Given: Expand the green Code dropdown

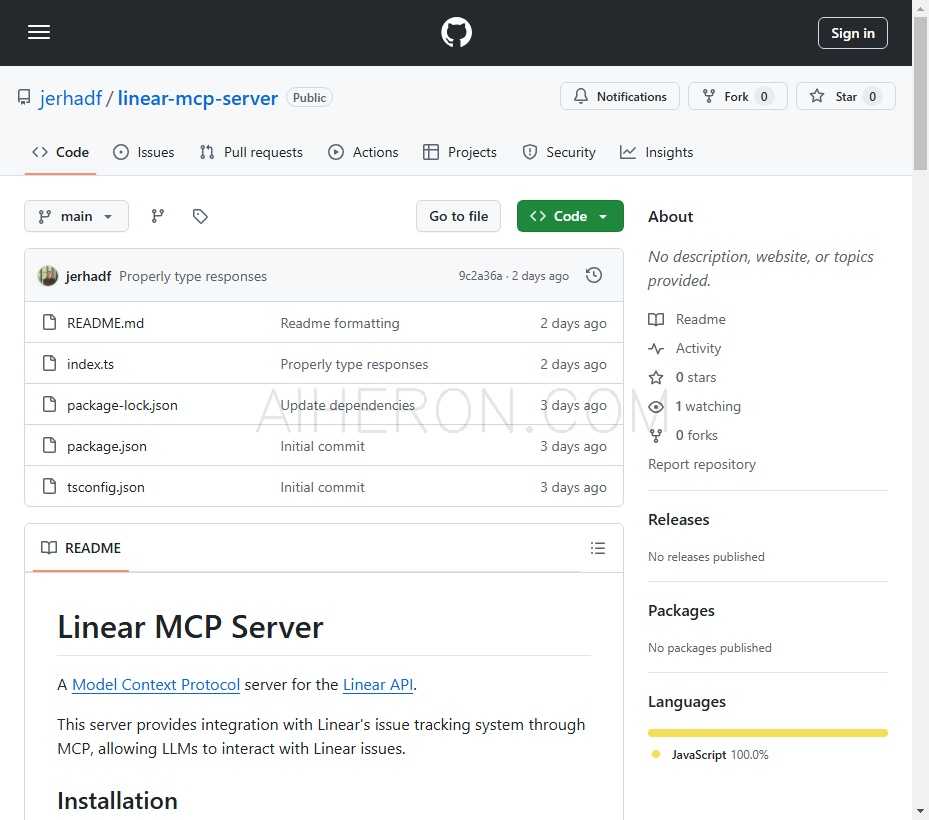Looking at the screenshot, I should (570, 216).
